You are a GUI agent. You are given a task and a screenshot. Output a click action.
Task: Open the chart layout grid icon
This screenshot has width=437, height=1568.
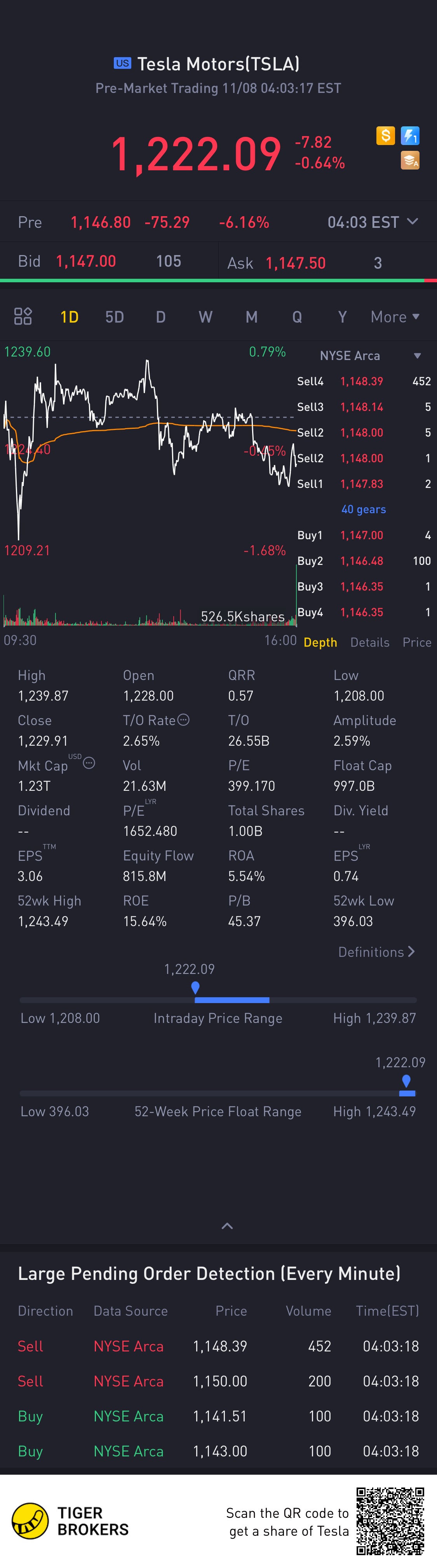coord(23,316)
